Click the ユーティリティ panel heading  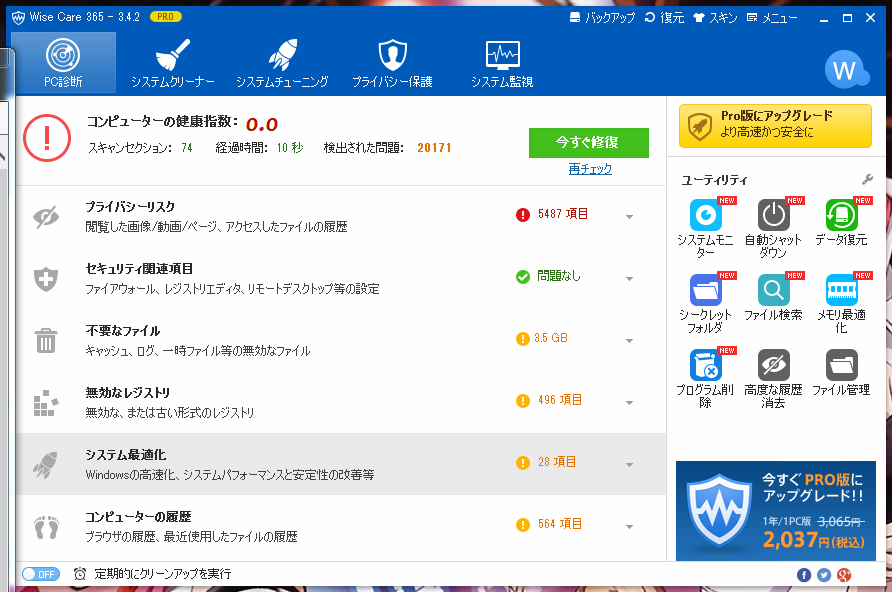tap(715, 180)
